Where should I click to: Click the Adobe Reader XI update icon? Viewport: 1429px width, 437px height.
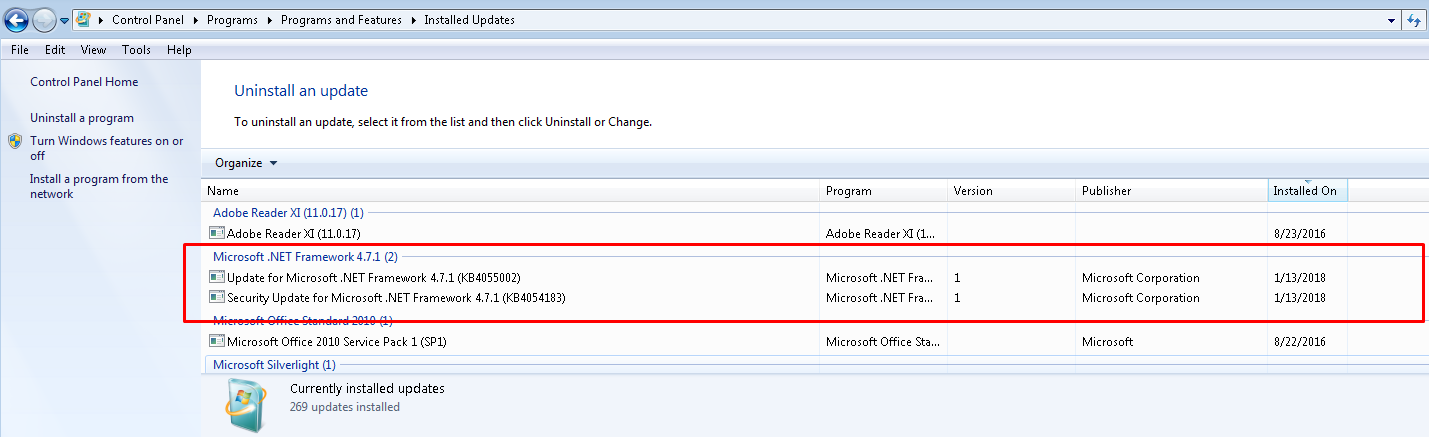[217, 233]
